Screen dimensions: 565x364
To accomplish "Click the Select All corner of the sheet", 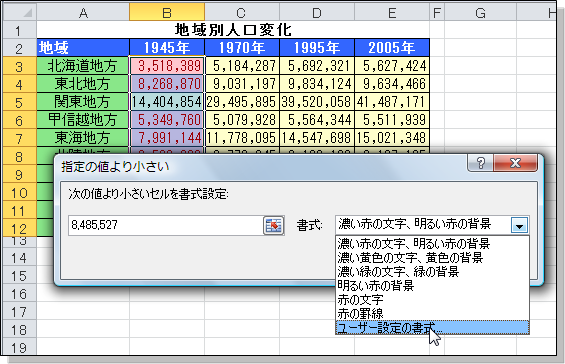I will (x=19, y=12).
